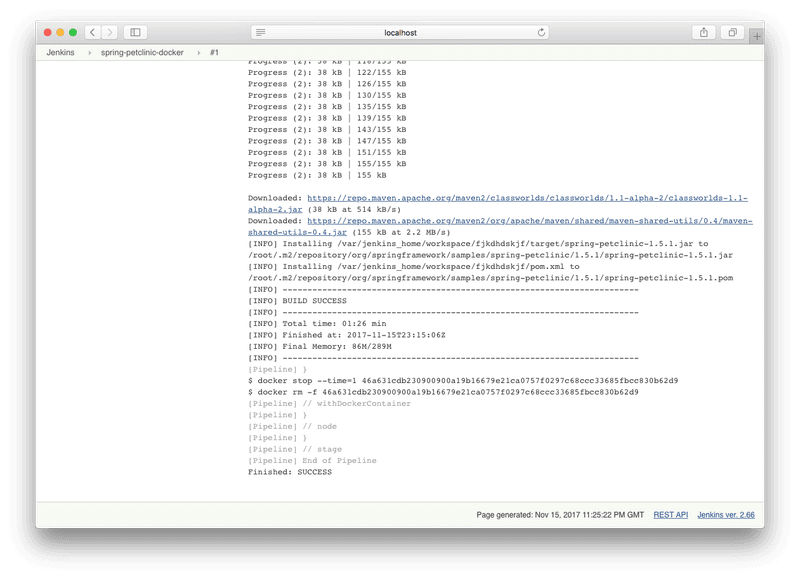Viewport: 800px width, 579px height.
Task: Open the Share button in toolbar
Action: pos(704,32)
